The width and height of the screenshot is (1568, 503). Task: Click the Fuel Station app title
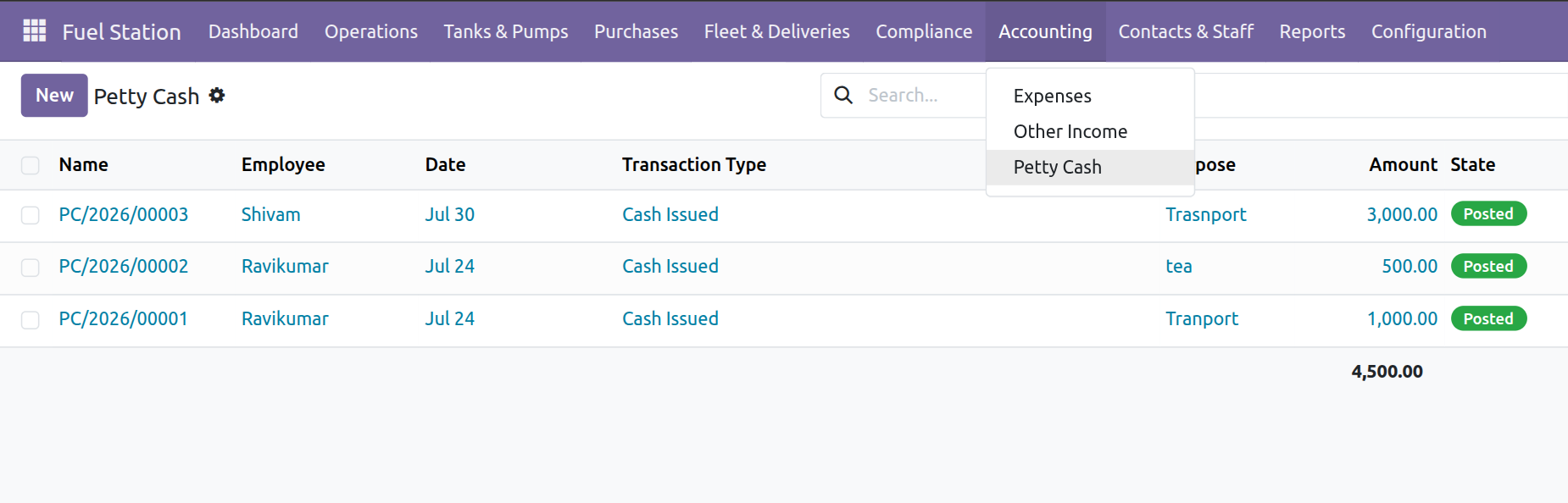[121, 31]
